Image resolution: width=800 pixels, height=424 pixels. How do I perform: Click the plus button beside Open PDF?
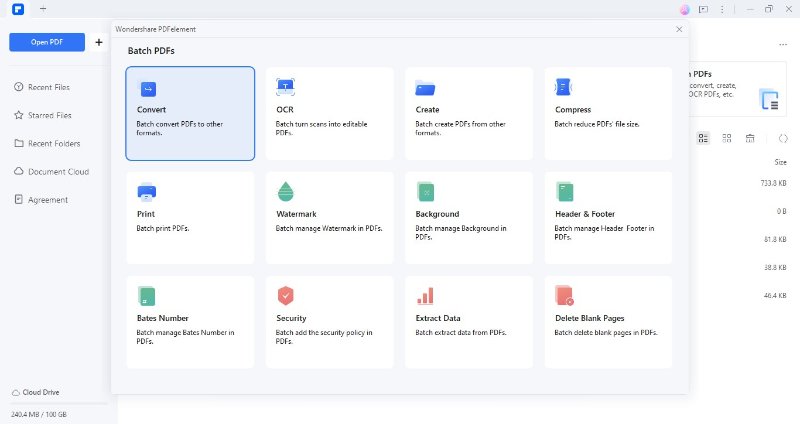click(99, 42)
